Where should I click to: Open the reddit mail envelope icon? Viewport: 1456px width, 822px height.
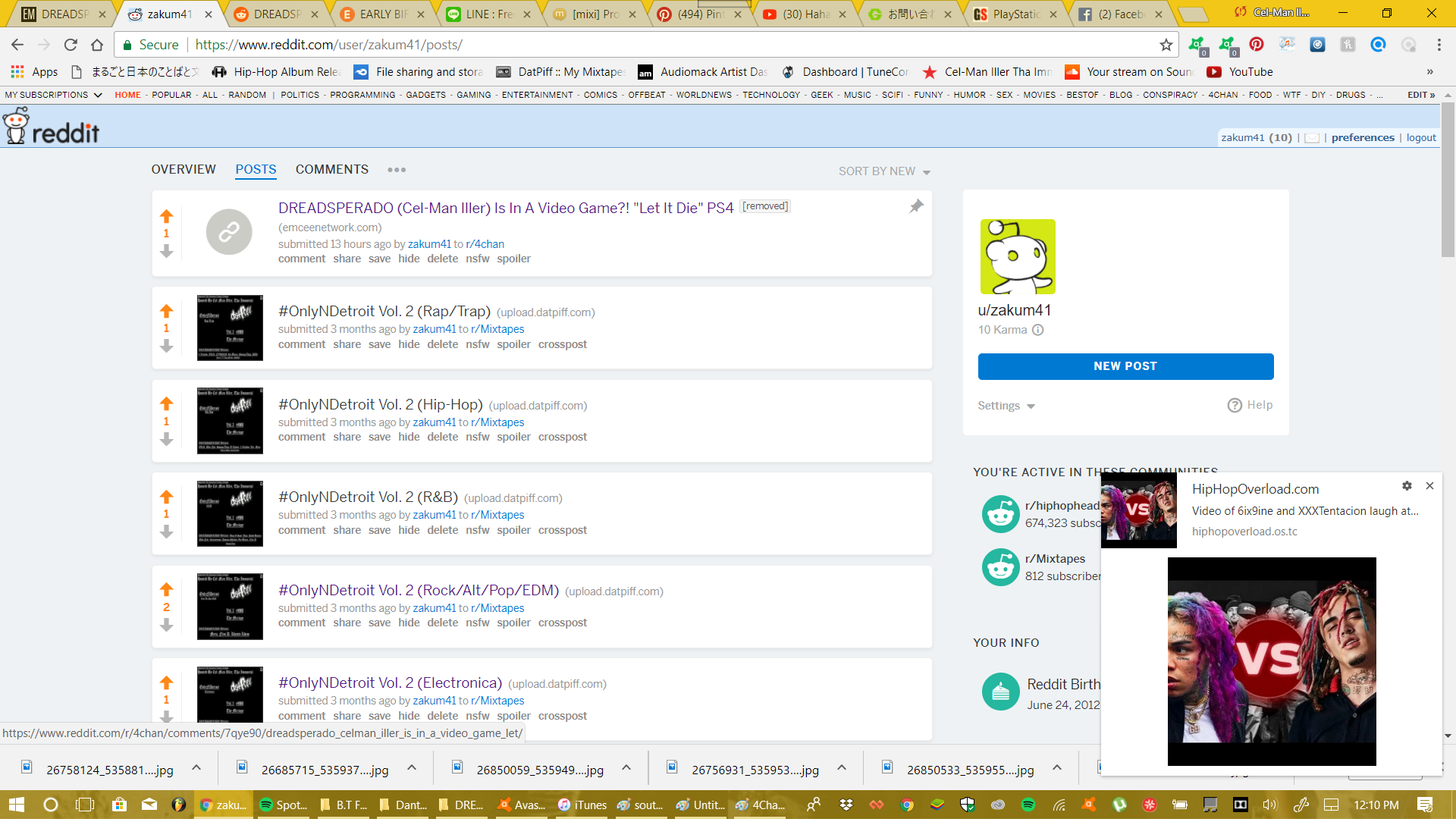[1312, 138]
